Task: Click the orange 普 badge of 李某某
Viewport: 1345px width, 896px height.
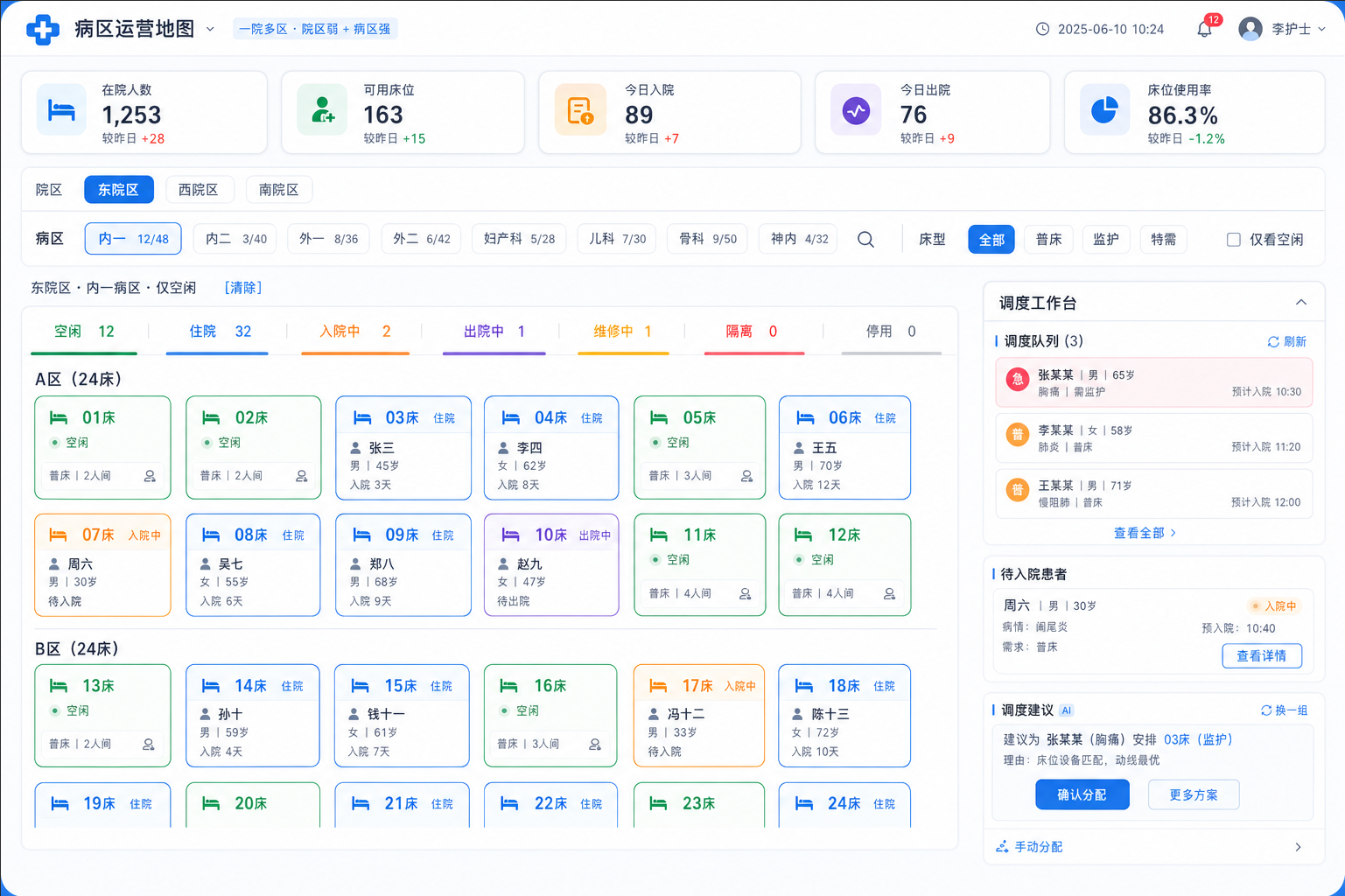Action: 1017,435
